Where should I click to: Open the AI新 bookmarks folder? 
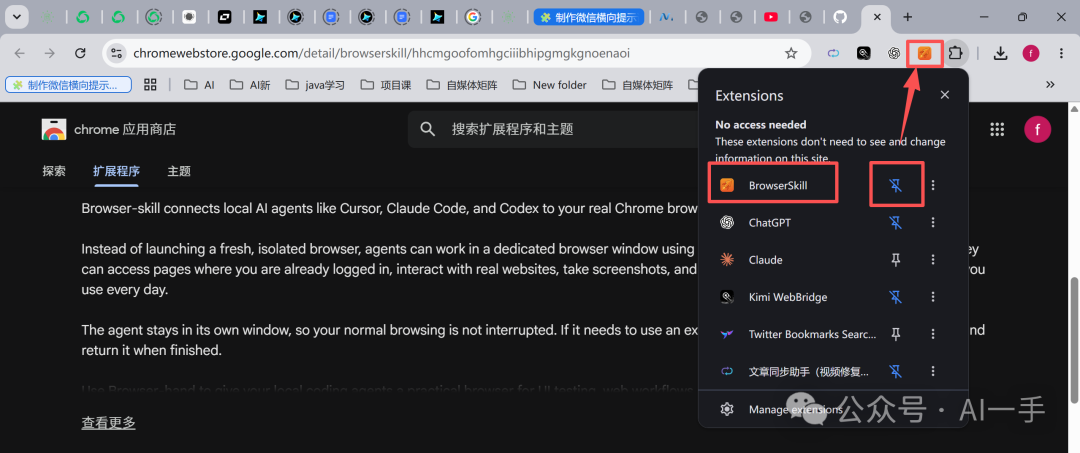click(x=251, y=85)
